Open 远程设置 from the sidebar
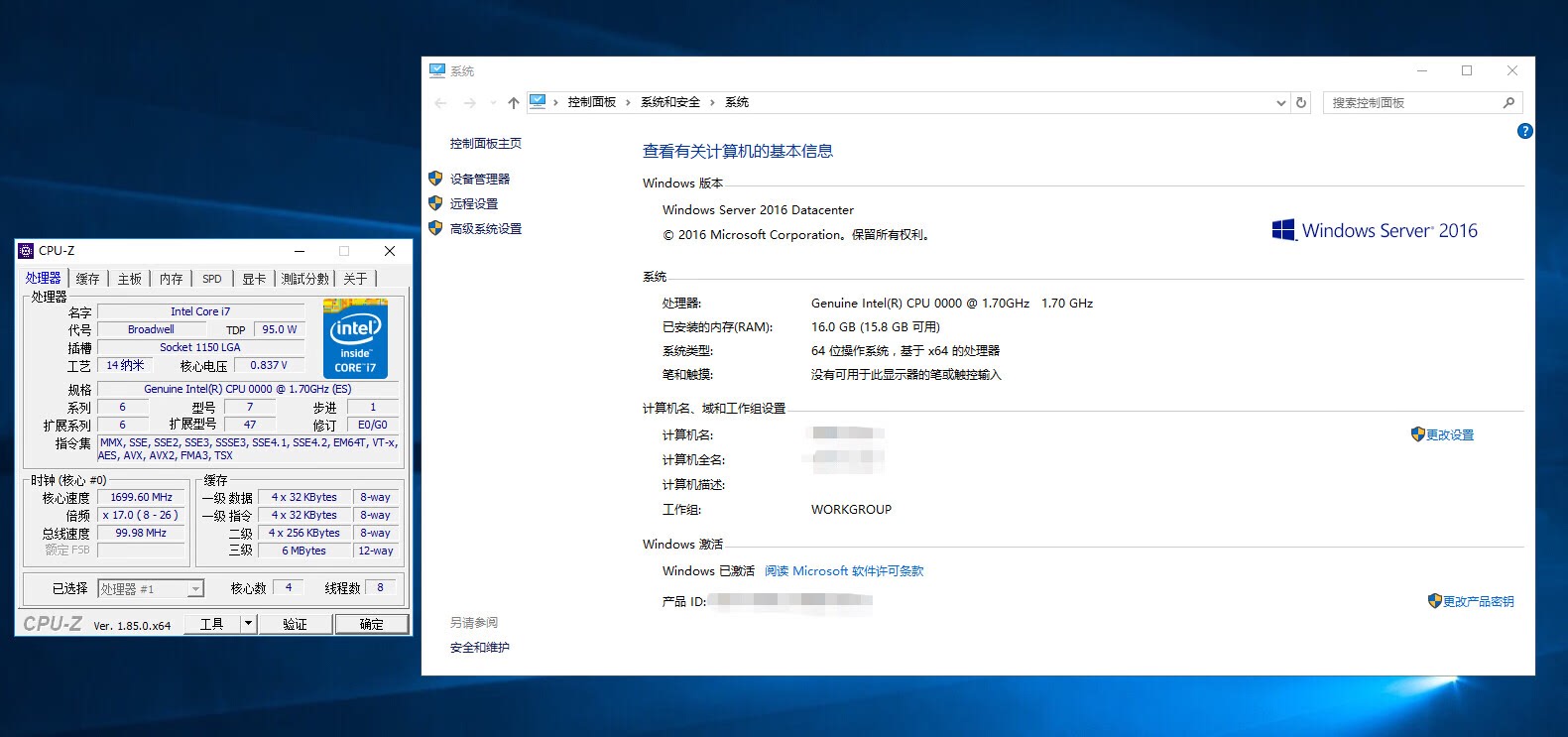Screen dimensions: 1568x737 [x=474, y=204]
